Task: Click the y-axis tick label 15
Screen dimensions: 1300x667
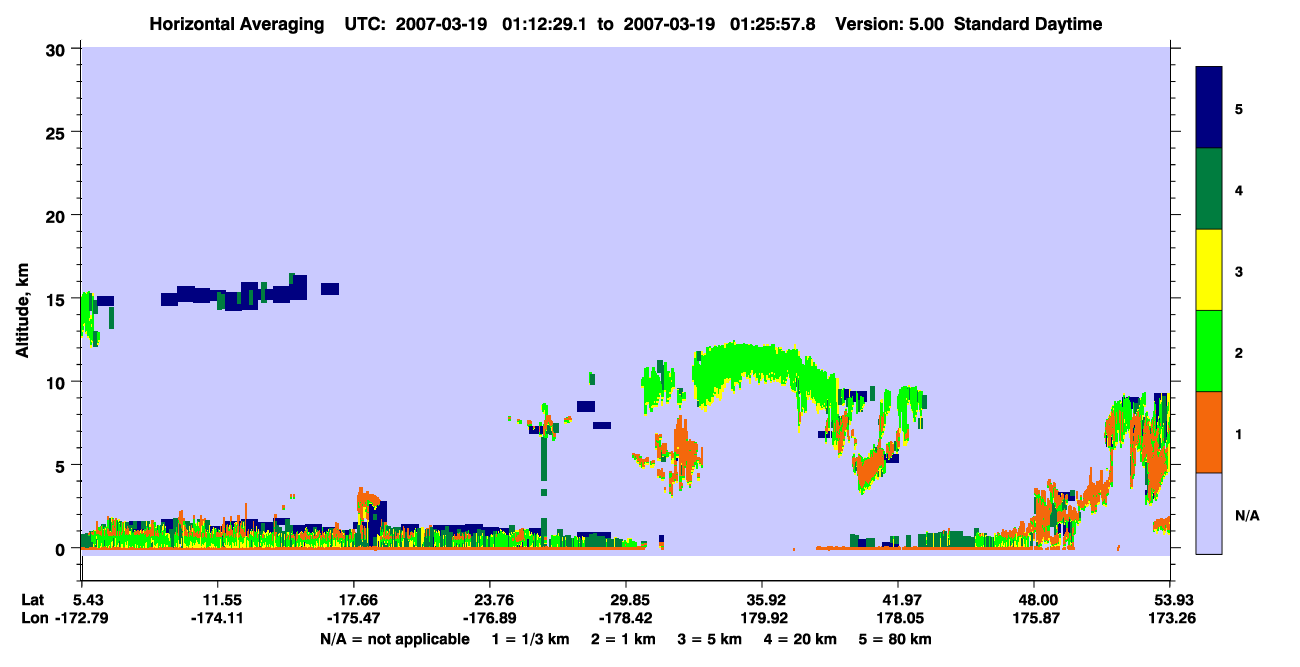Action: point(58,299)
